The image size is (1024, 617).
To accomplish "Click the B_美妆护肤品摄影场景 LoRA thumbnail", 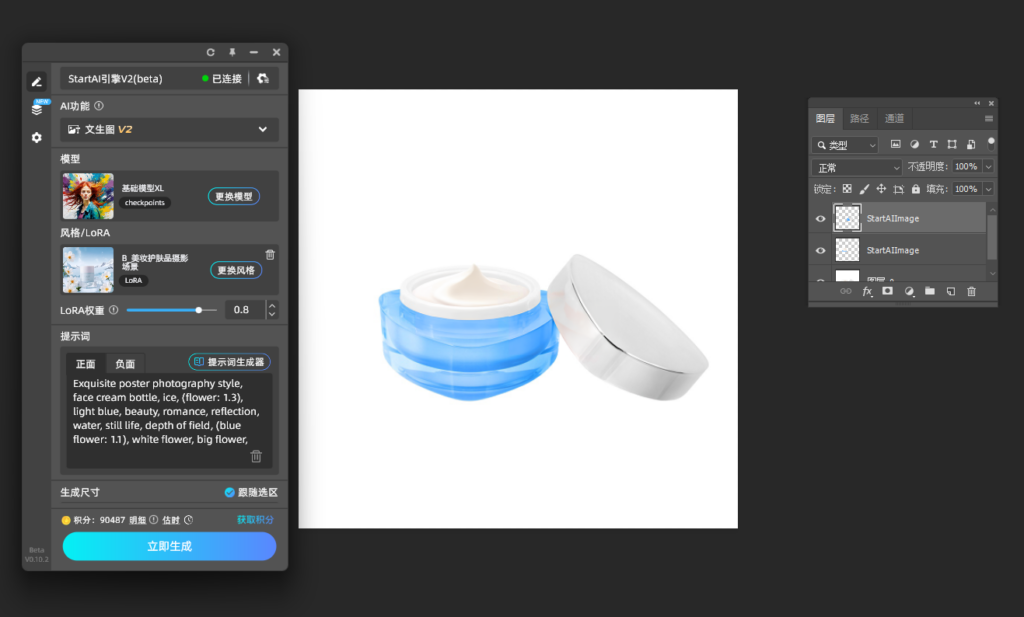I will [88, 270].
